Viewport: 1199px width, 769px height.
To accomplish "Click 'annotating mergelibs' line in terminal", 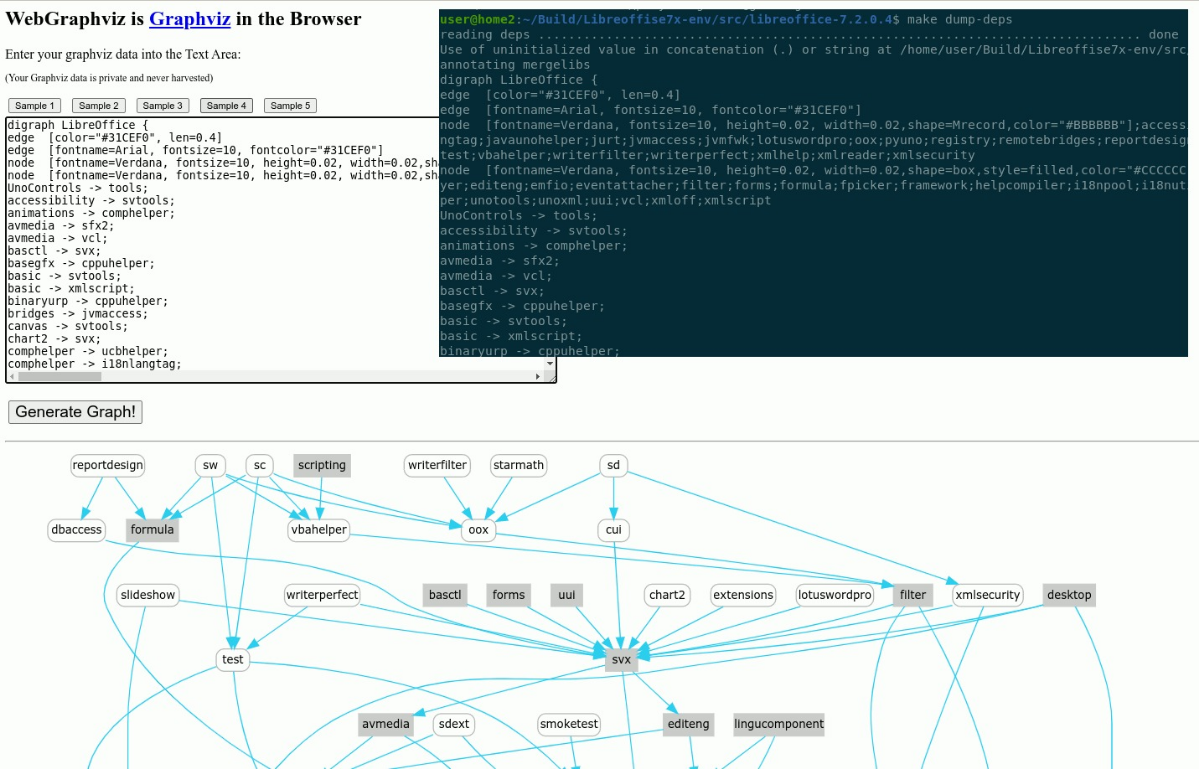I will click(x=515, y=65).
